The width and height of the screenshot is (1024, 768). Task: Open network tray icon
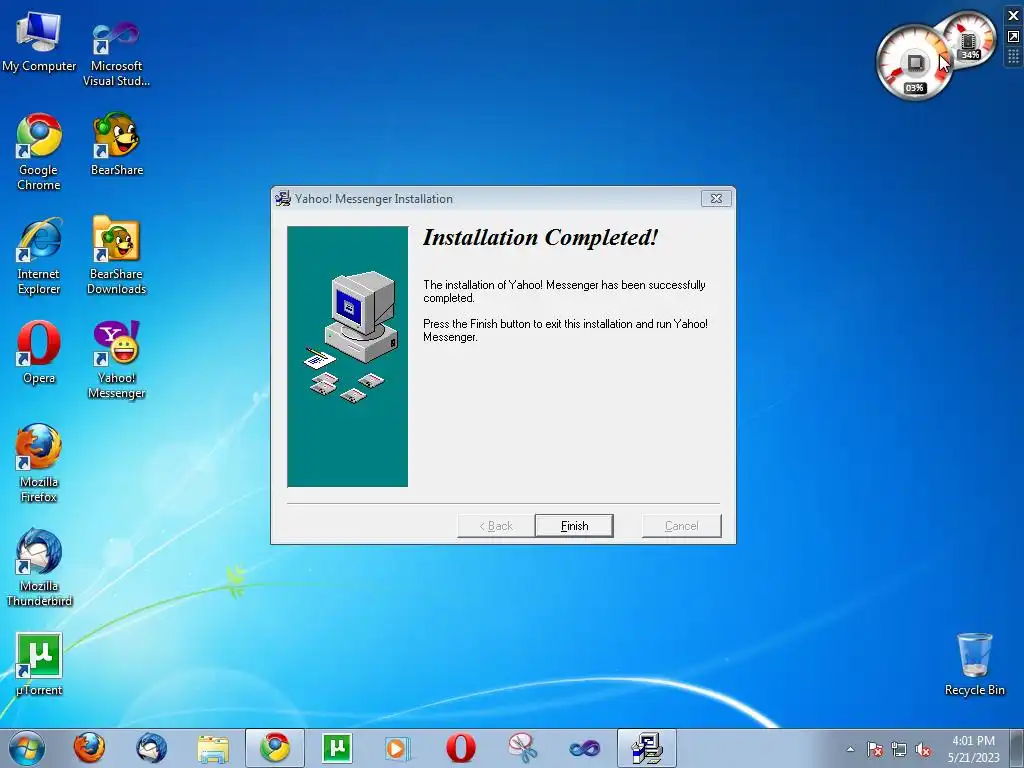[x=899, y=749]
